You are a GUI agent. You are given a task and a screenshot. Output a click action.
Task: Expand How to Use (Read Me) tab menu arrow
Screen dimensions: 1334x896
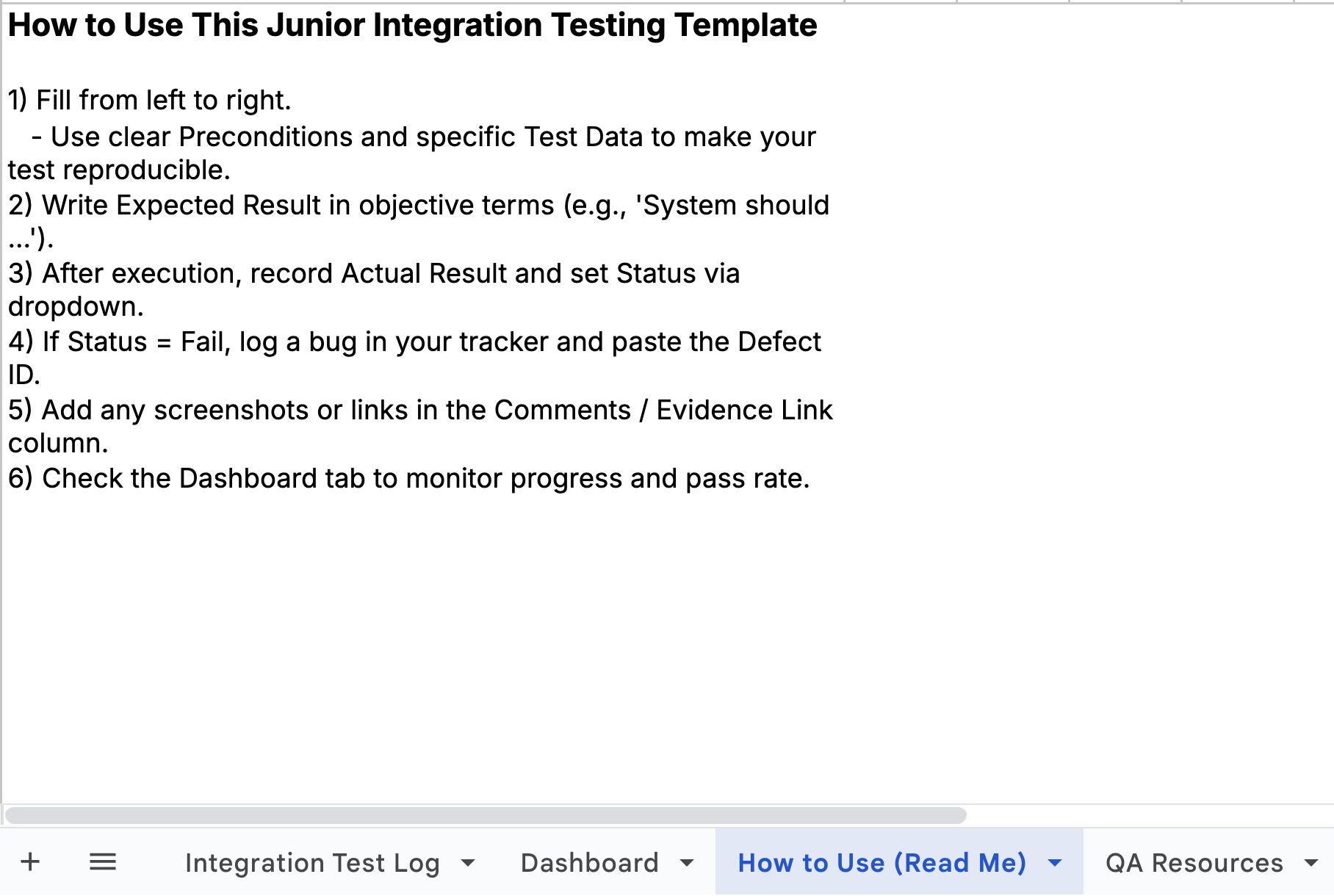[x=1055, y=863]
